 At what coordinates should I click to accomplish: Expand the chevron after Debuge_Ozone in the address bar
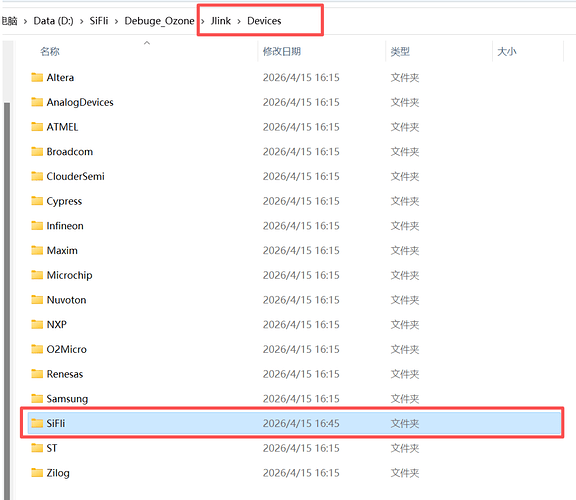[202, 21]
